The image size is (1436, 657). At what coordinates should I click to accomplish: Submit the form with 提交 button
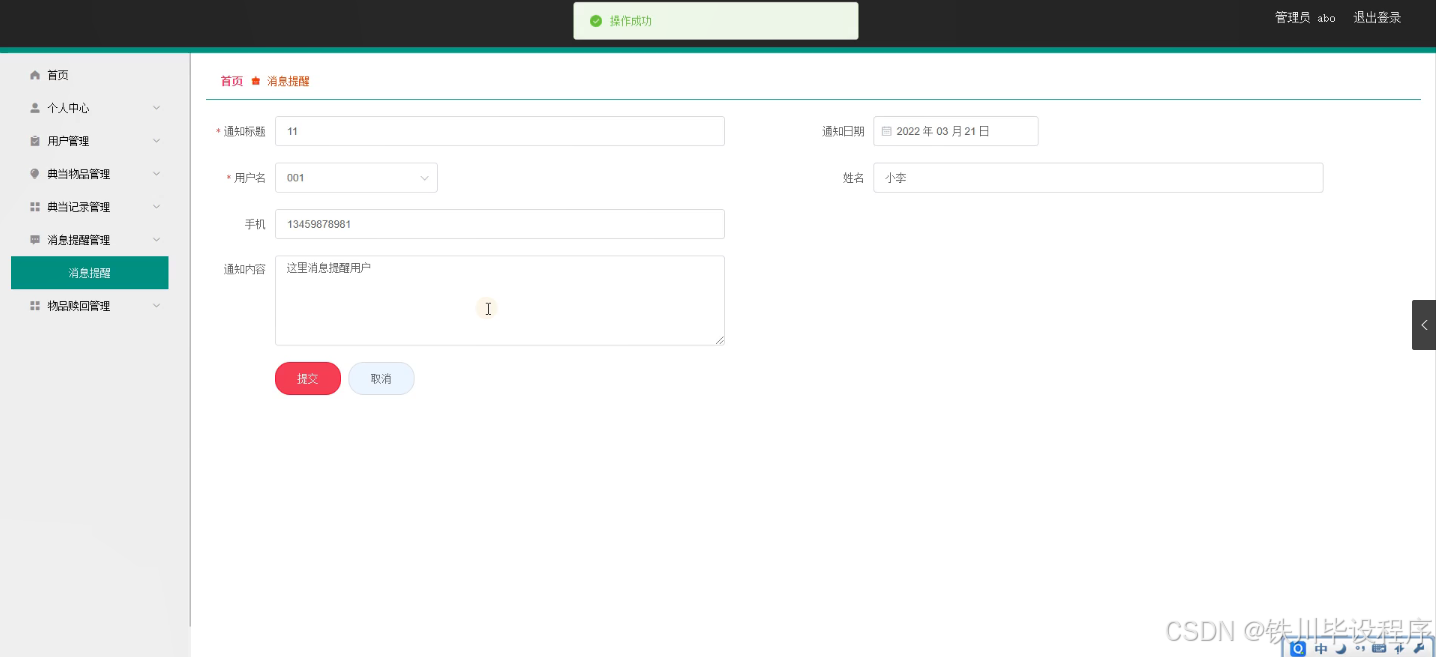click(x=308, y=379)
